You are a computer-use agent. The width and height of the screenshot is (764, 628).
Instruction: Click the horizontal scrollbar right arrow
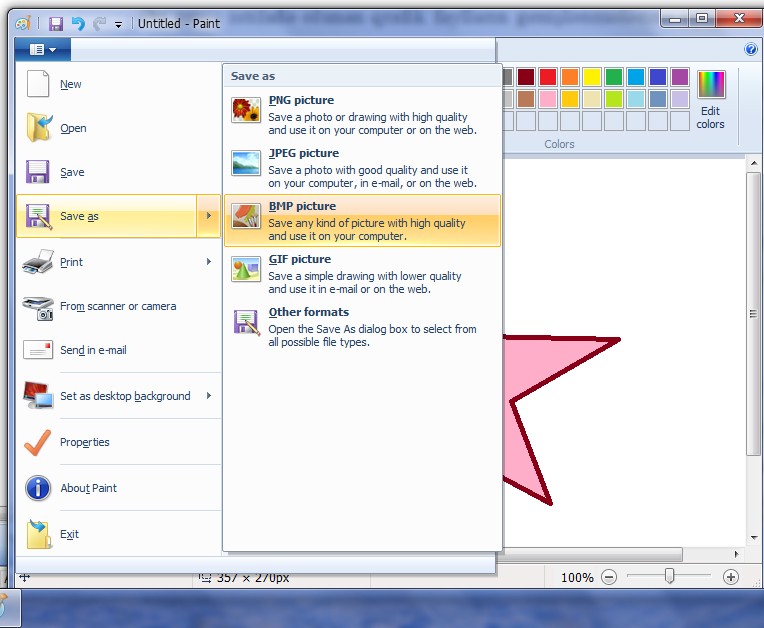736,554
